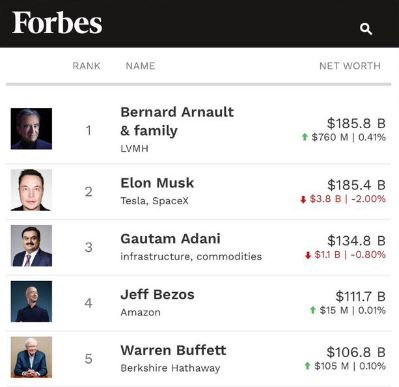399x387 pixels.
Task: Open the Jeff Bezos name link
Action: click(x=157, y=295)
